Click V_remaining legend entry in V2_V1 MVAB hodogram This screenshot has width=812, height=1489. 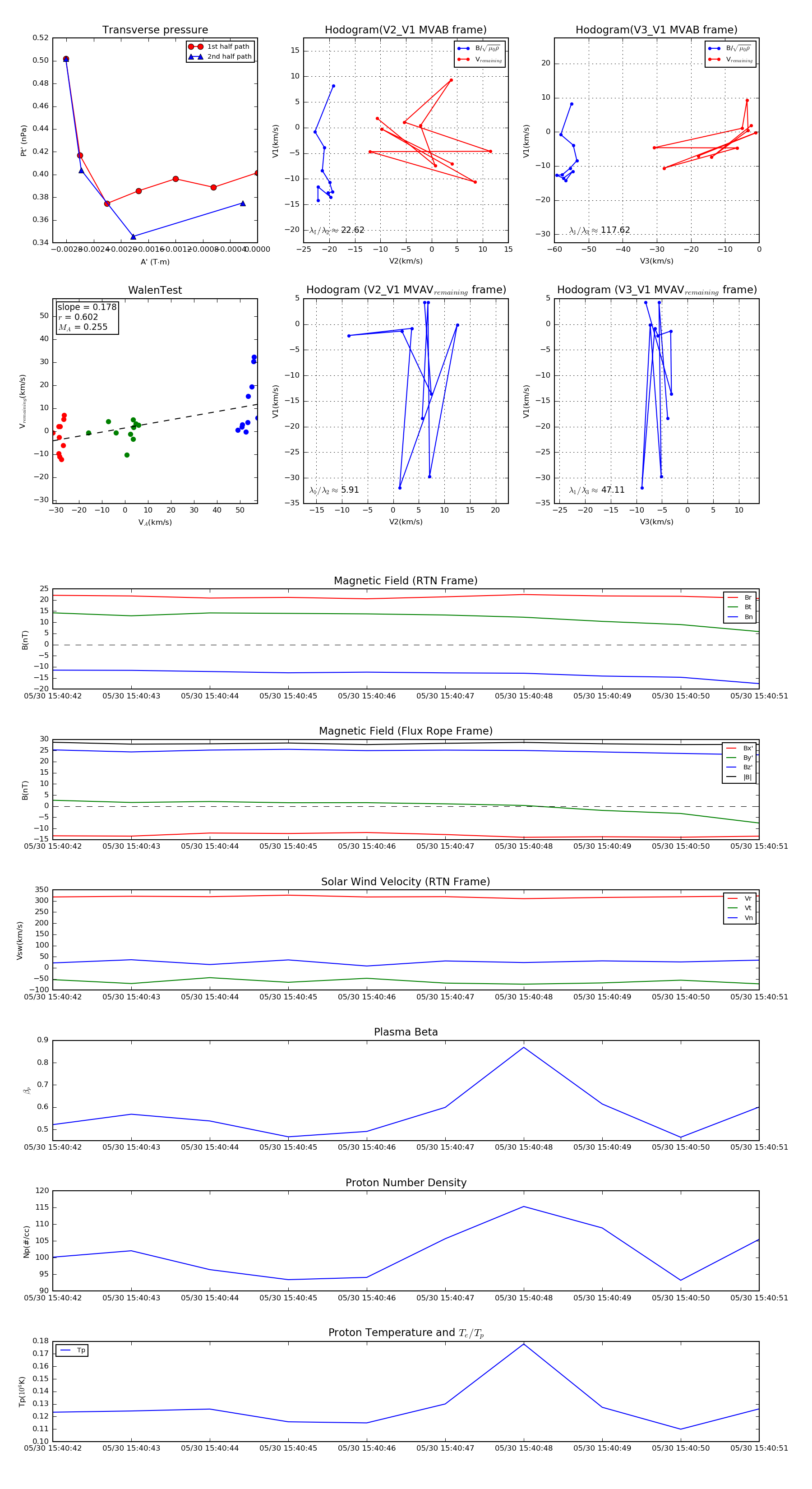[480, 60]
